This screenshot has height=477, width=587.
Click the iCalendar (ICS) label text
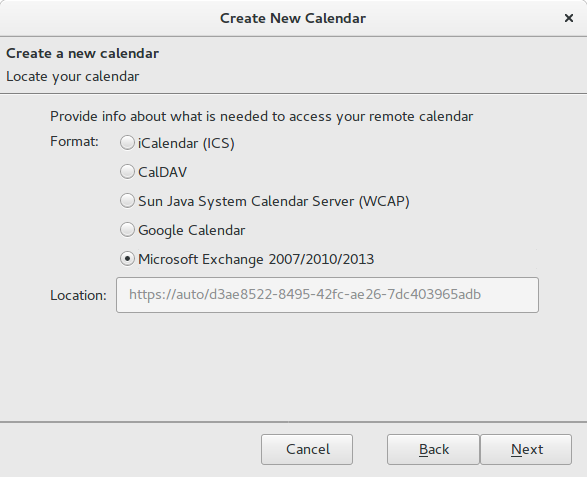186,143
